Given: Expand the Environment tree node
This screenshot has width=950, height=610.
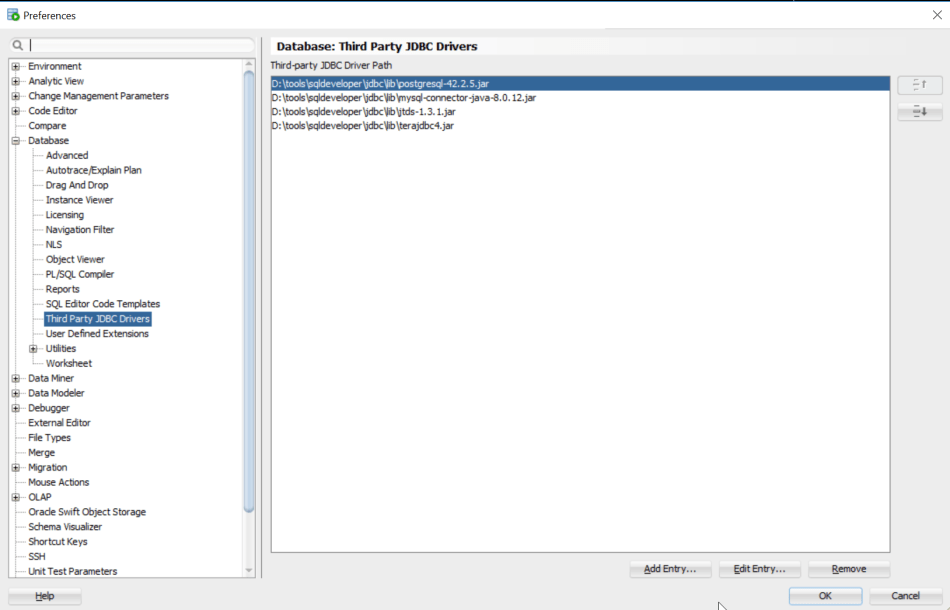Looking at the screenshot, I should tap(14, 66).
